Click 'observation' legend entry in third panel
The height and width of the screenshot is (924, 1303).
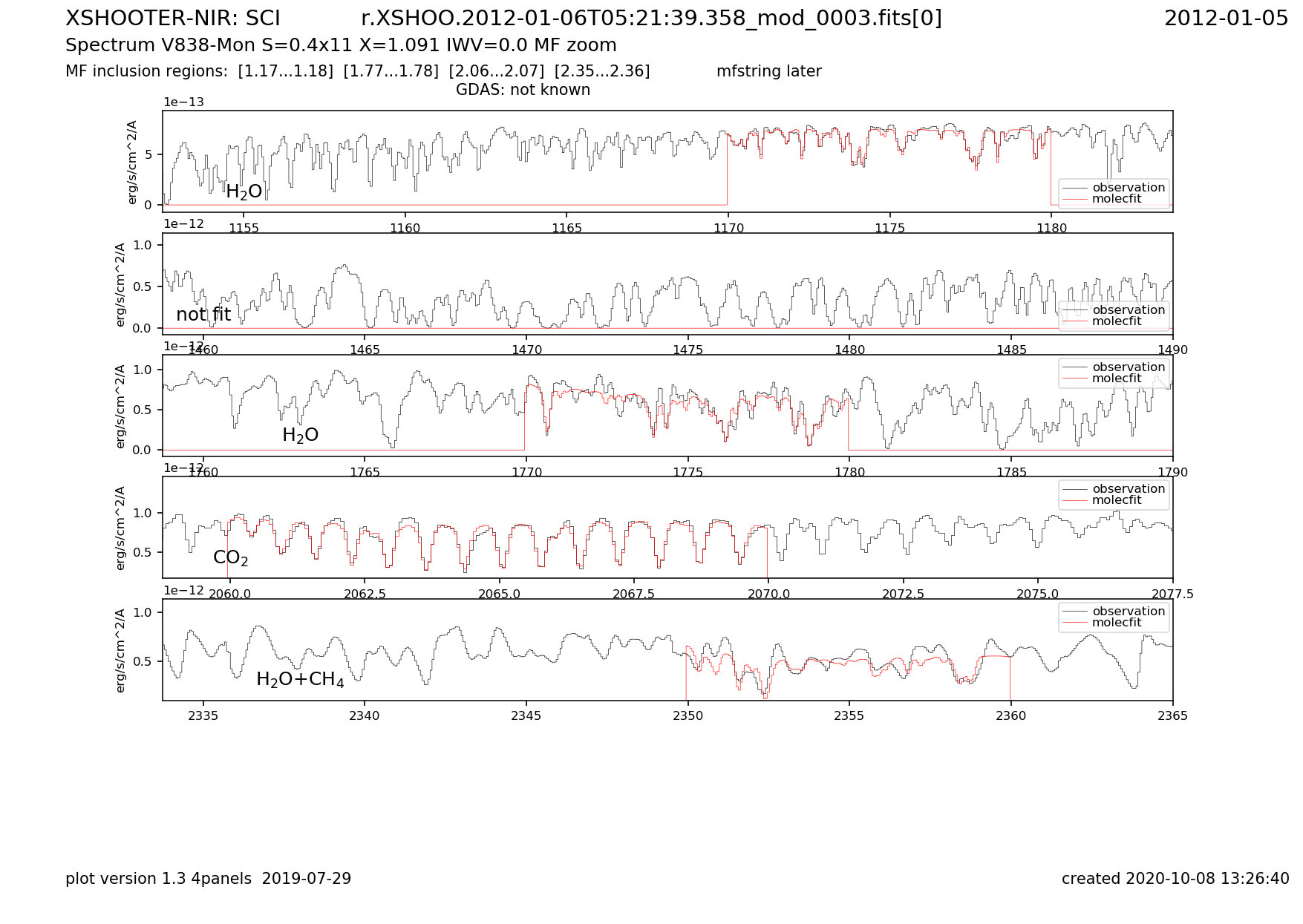(x=1128, y=367)
